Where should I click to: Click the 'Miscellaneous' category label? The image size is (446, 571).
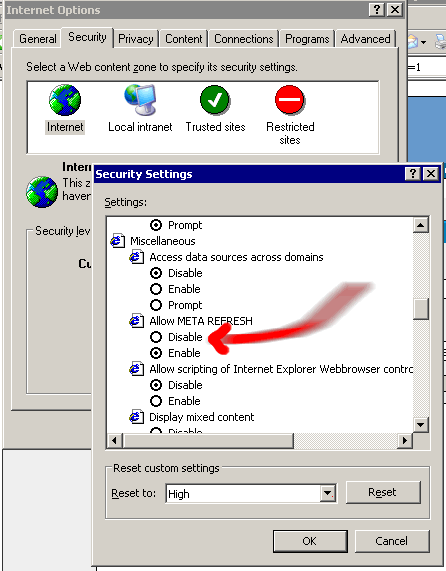tap(163, 241)
